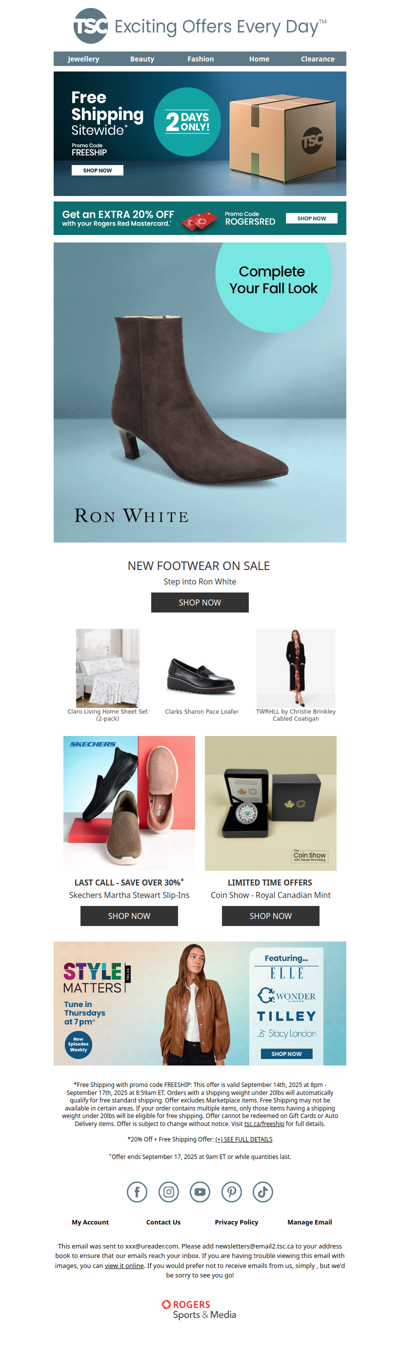
Task: Click the Rogers Sports & Media logo
Action: [x=200, y=1309]
